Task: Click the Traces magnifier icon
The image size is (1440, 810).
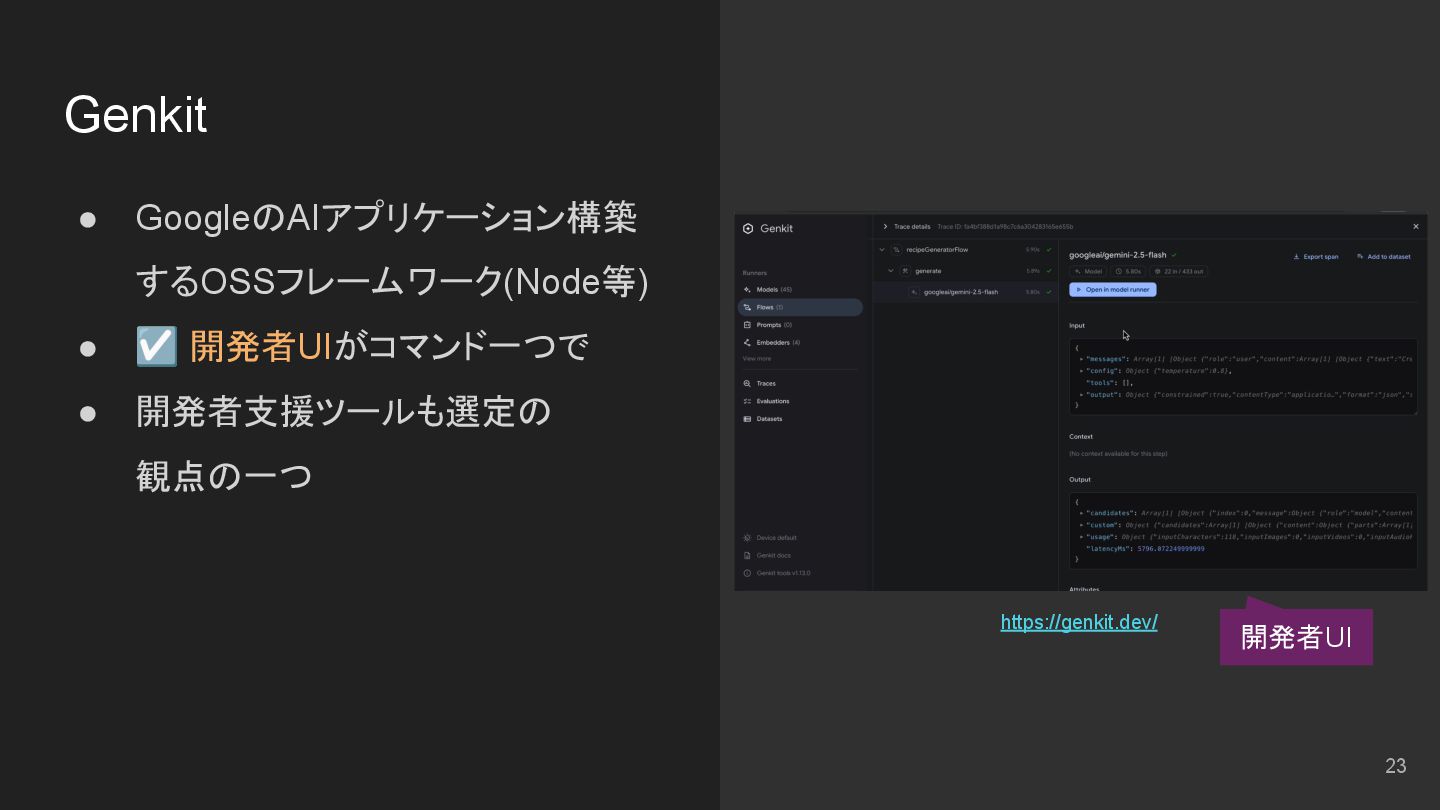Action: pos(747,383)
